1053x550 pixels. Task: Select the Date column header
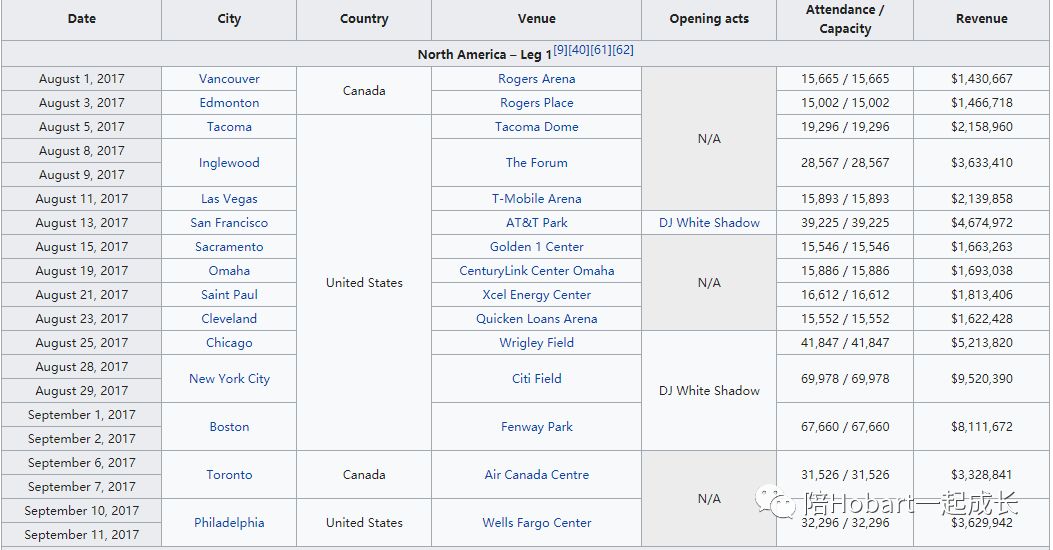pyautogui.click(x=81, y=19)
